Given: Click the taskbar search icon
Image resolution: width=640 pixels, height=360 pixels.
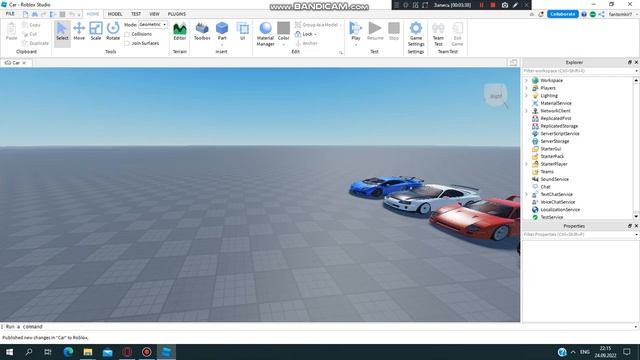Looking at the screenshot, I should click(29, 352).
